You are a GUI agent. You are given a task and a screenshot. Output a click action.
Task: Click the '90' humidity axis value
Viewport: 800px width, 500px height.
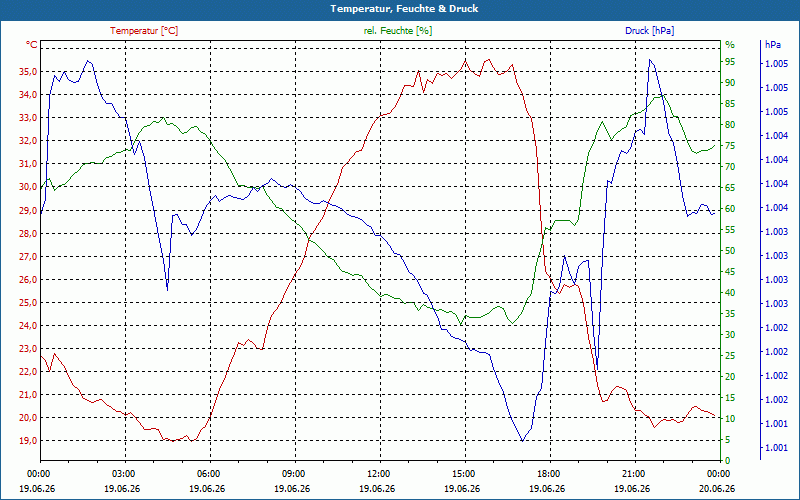click(x=730, y=83)
